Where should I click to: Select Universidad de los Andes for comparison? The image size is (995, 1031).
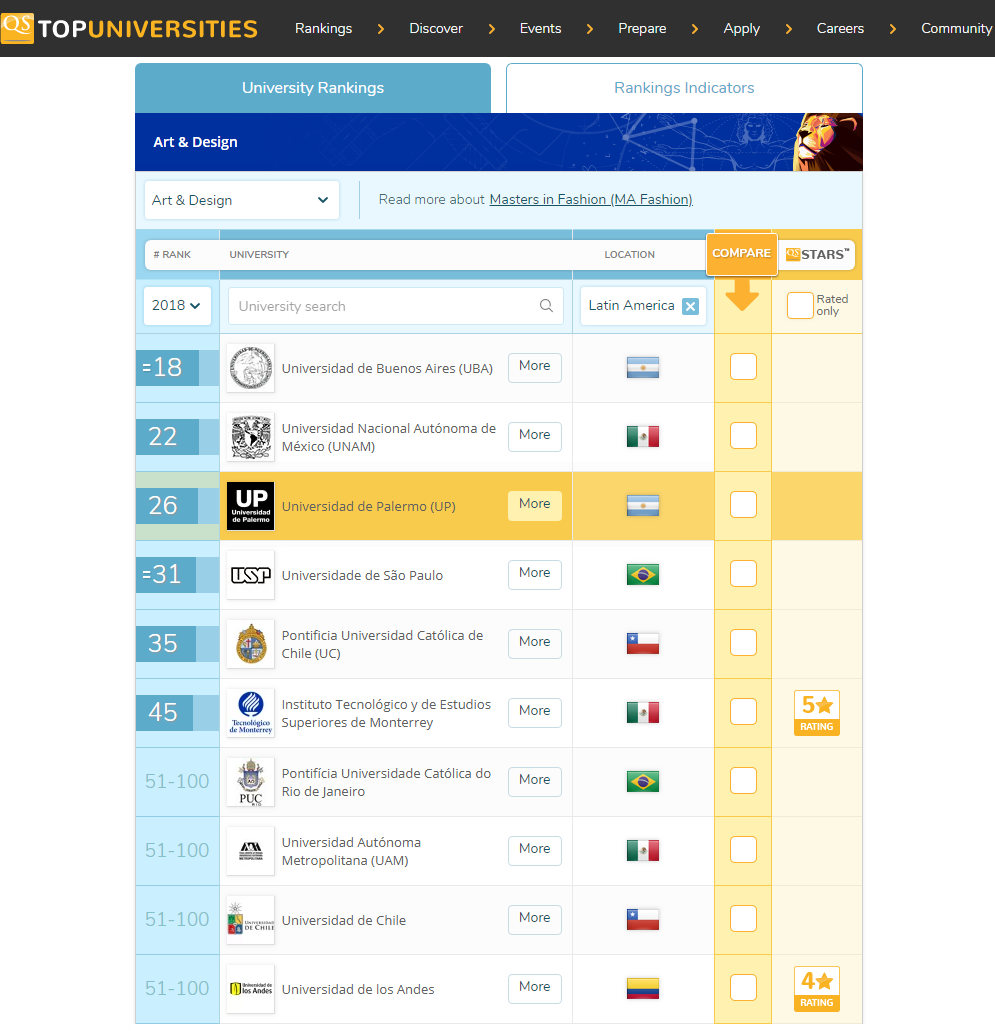(x=743, y=988)
